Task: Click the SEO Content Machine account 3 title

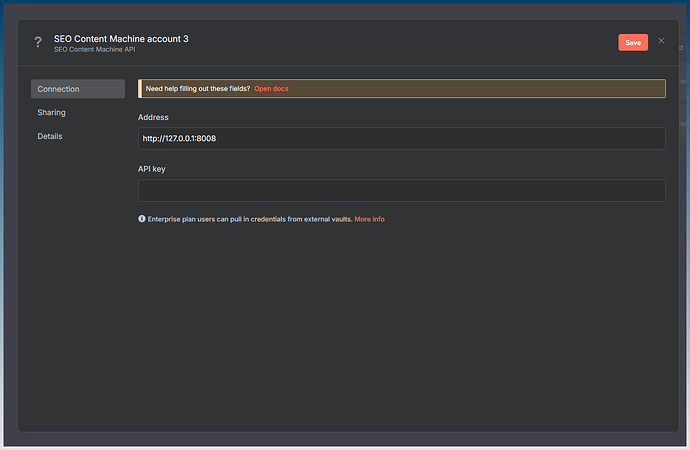Action: [x=121, y=39]
